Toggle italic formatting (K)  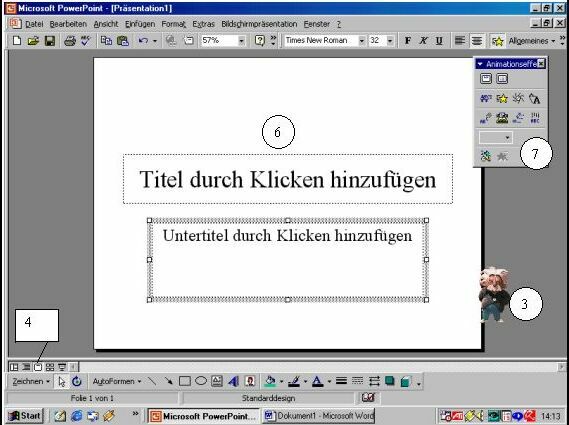(423, 41)
